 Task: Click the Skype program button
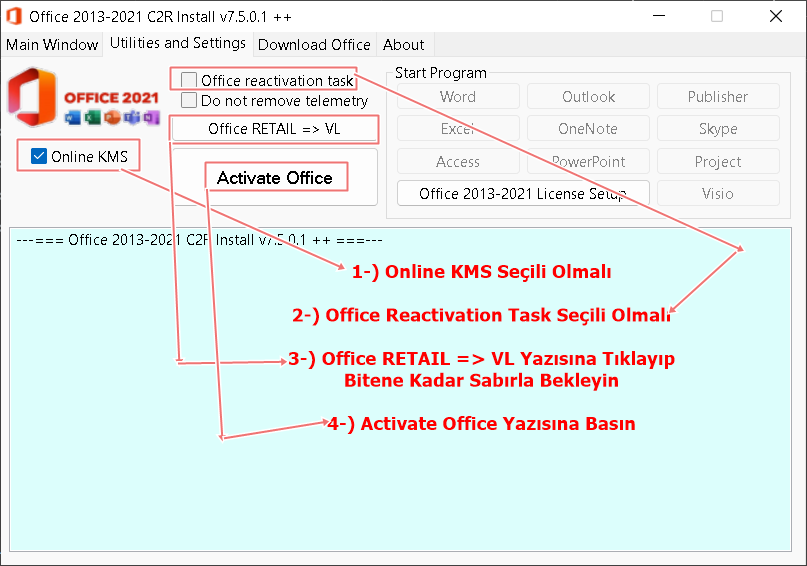click(718, 129)
